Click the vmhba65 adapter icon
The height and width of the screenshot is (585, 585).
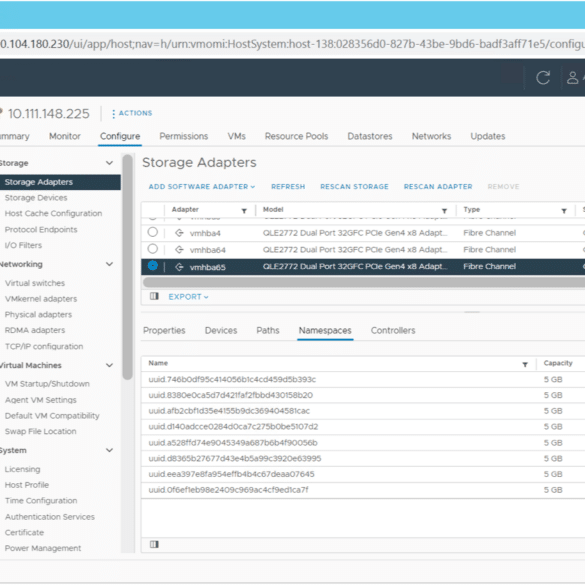(x=179, y=267)
